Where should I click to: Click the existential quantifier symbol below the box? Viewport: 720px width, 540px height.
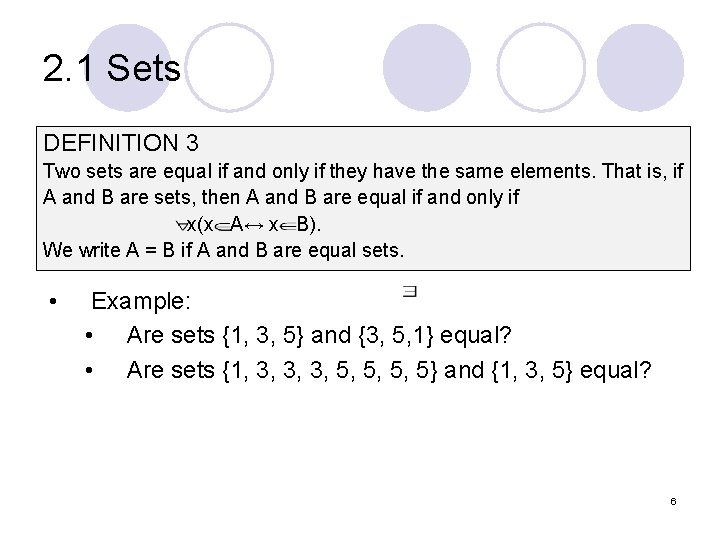[x=410, y=292]
